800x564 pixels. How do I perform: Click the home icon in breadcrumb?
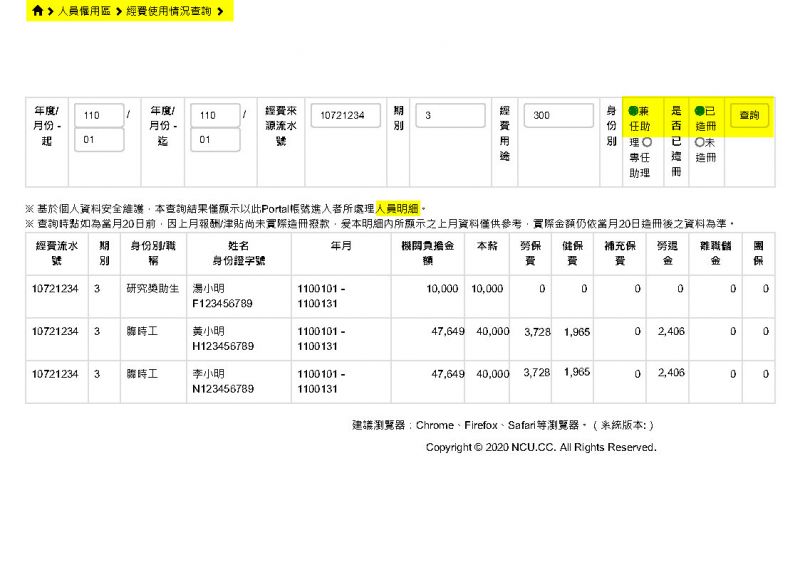(37, 11)
